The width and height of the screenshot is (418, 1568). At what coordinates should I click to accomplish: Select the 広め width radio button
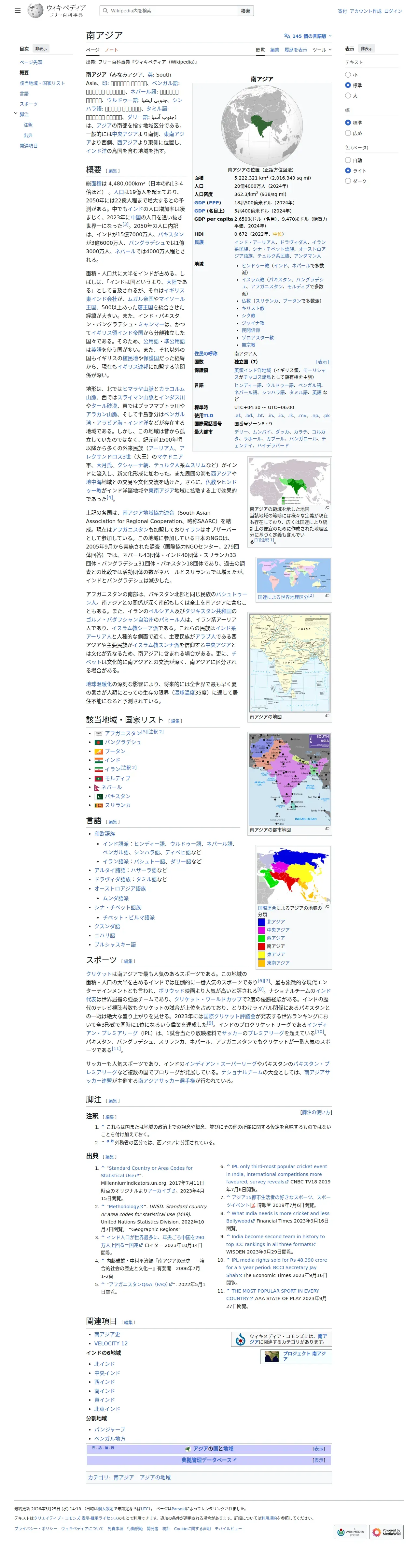[348, 133]
